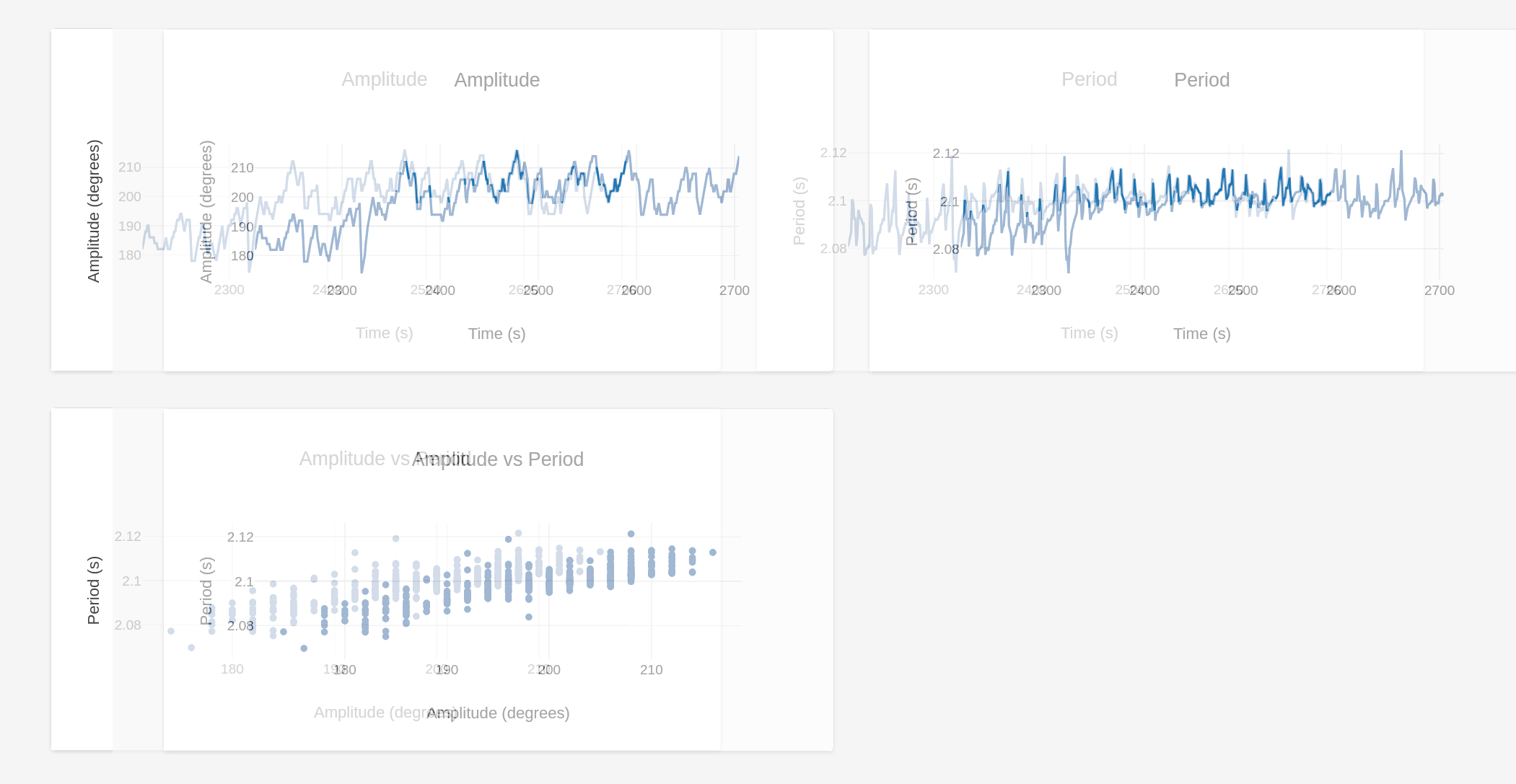Click faint 2300 tick on Period chart
The image size is (1516, 784).
coord(933,290)
